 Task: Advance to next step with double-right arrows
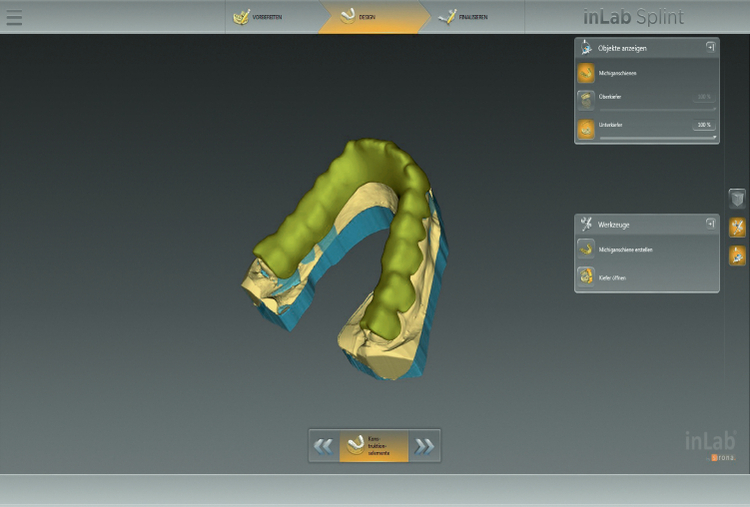[425, 446]
